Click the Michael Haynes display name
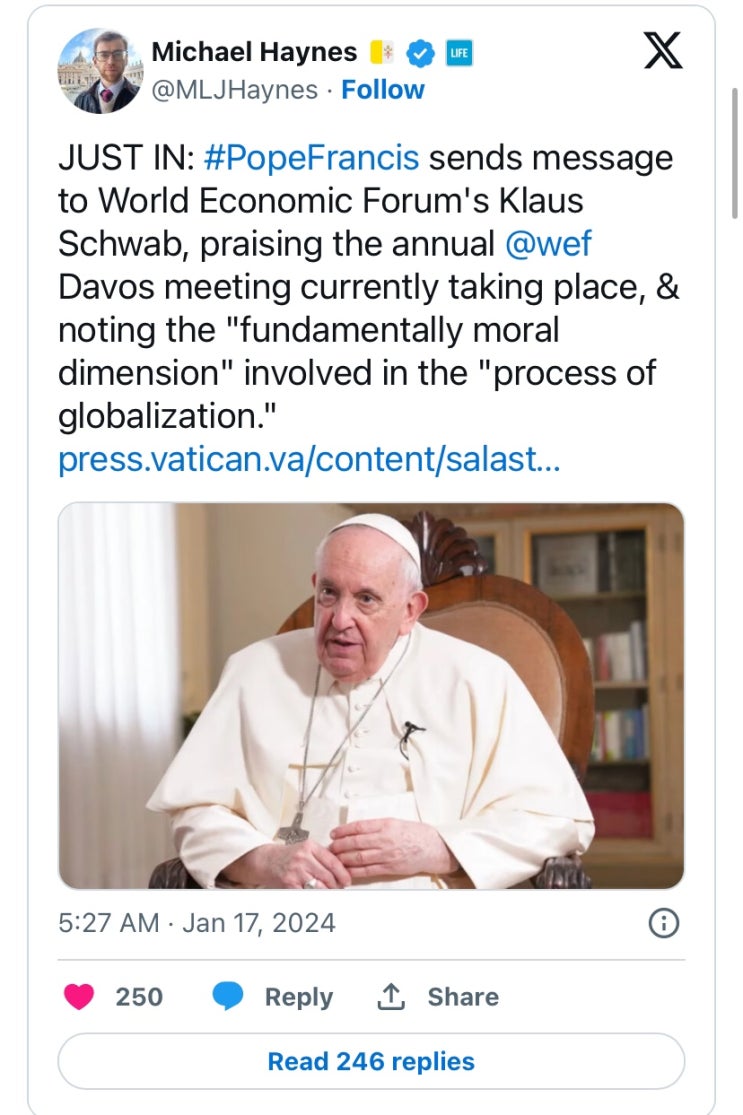The height and width of the screenshot is (1115, 743). (254, 52)
